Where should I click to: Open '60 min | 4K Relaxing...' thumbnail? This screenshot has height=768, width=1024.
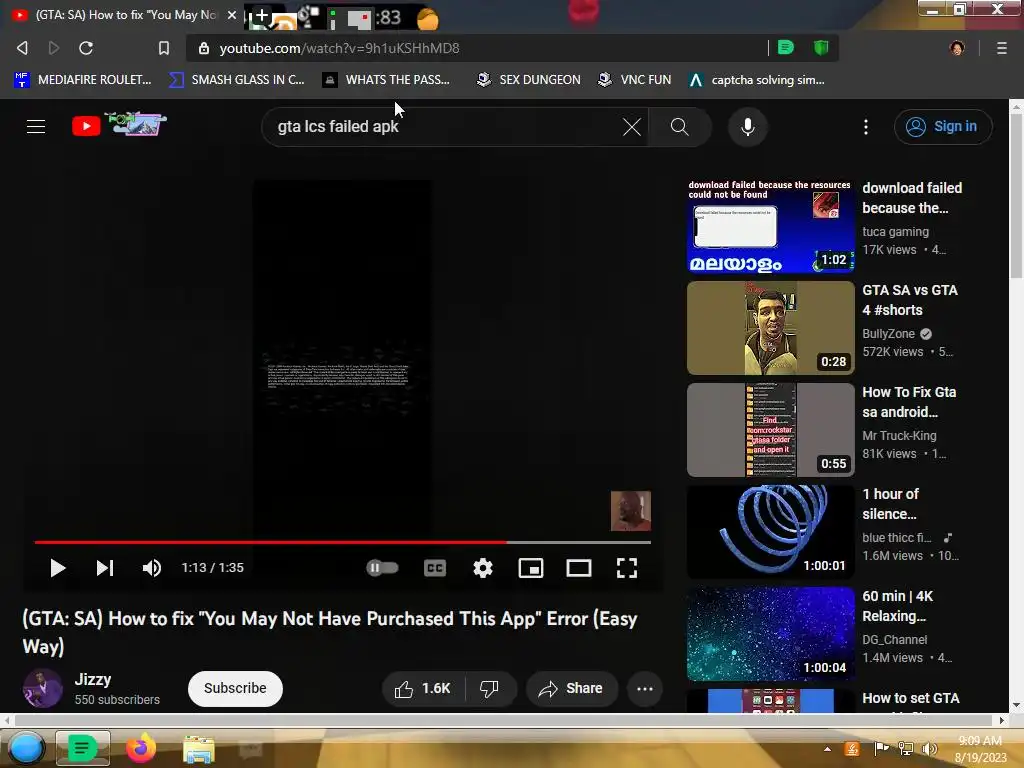(771, 633)
